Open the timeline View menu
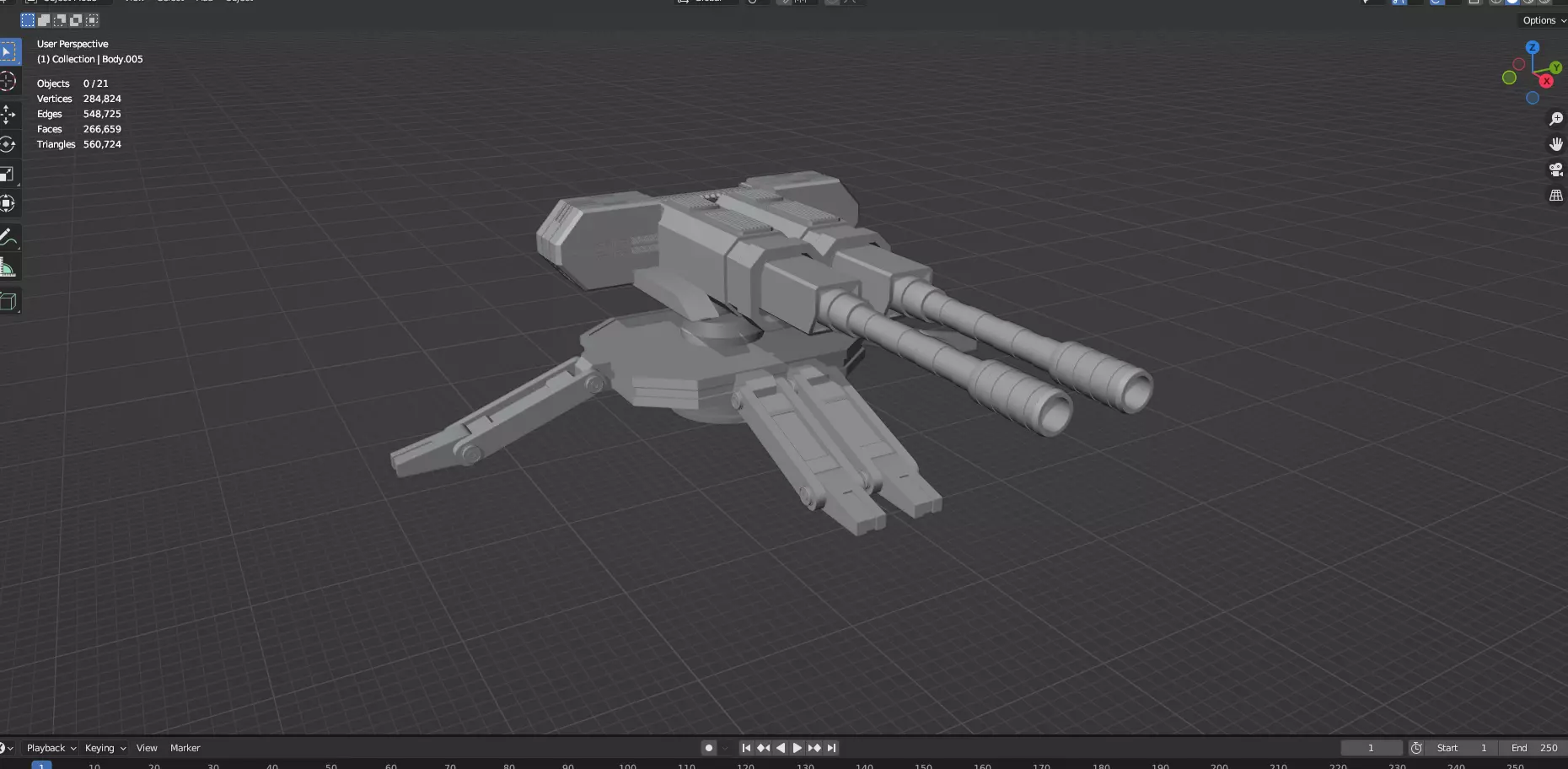 147,748
